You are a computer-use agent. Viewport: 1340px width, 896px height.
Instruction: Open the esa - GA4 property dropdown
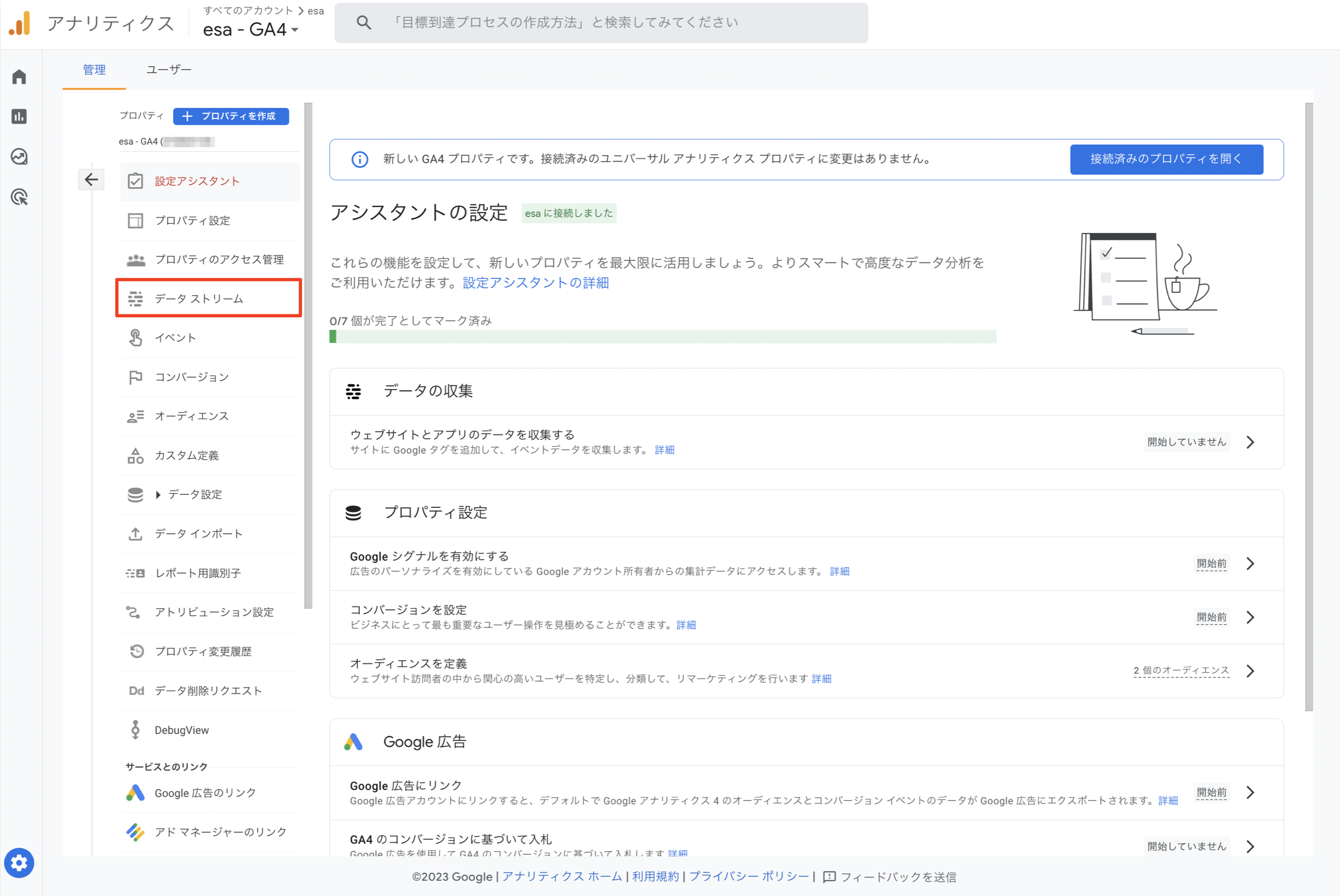click(251, 29)
